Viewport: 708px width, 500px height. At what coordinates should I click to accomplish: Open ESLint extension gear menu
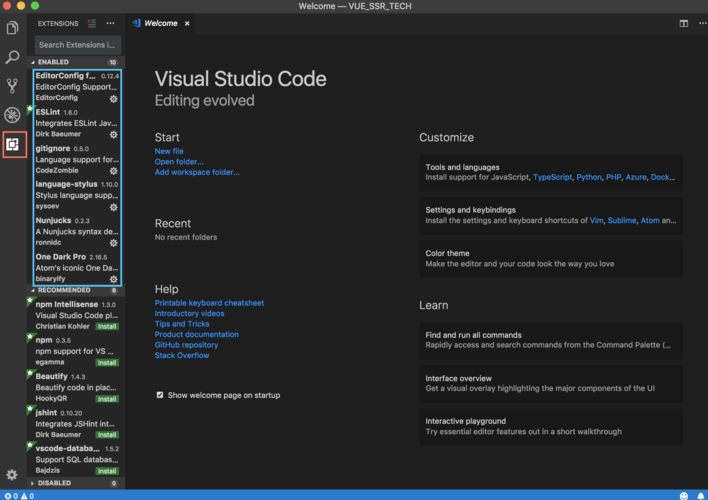114,135
